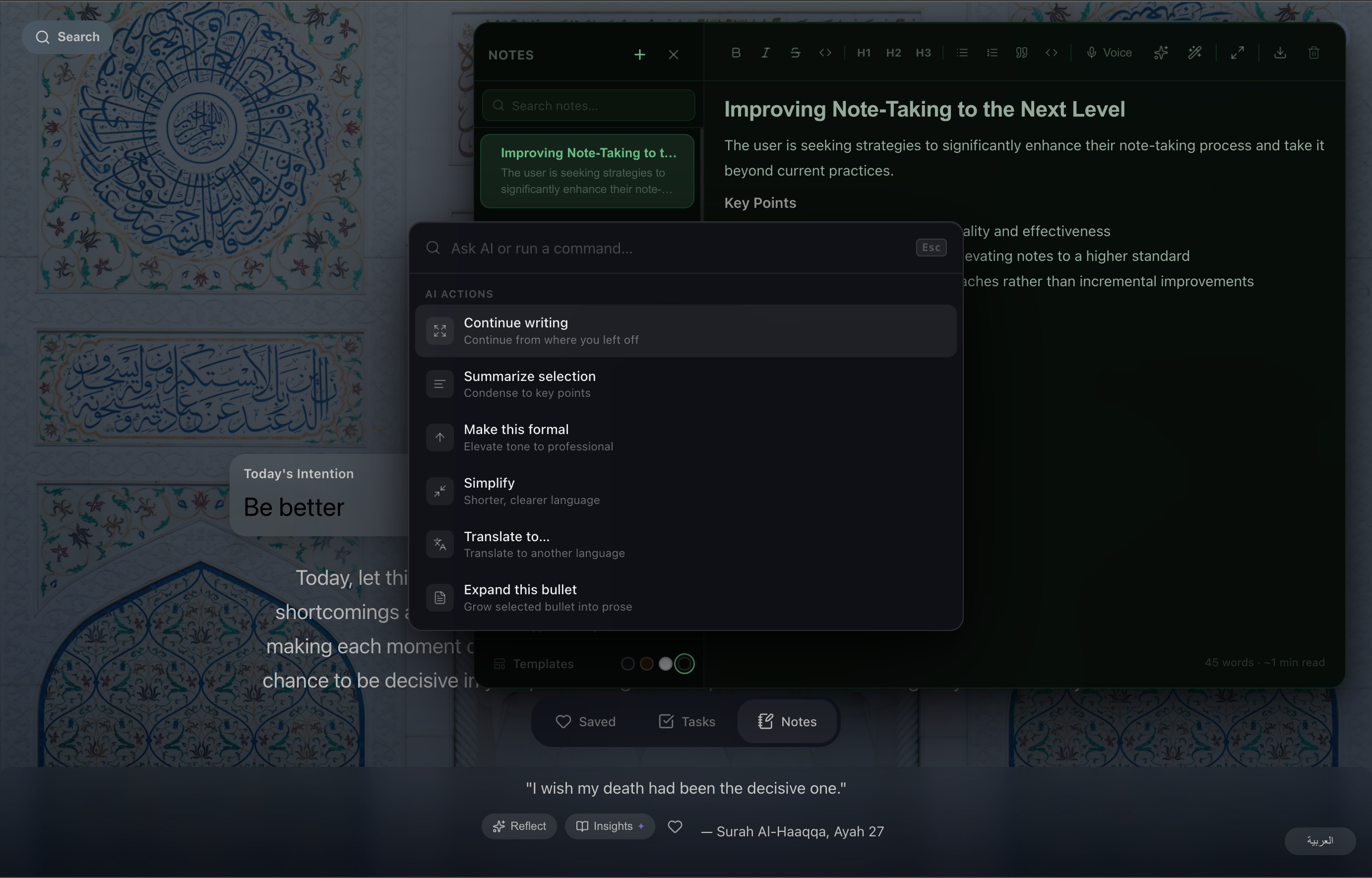Download the current note
The image size is (1372, 878).
1280,53
